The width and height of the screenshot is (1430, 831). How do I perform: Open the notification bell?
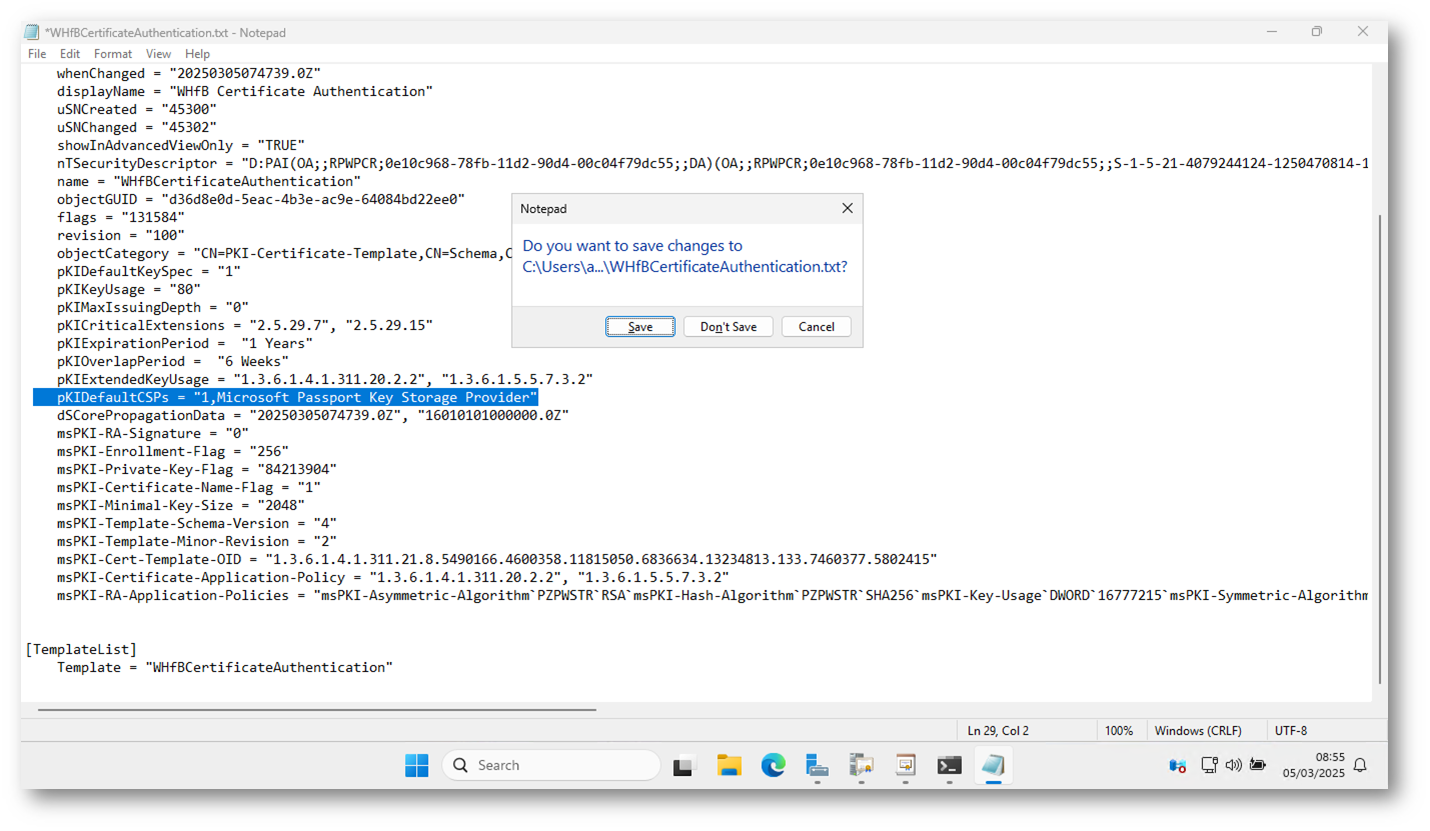(1360, 766)
